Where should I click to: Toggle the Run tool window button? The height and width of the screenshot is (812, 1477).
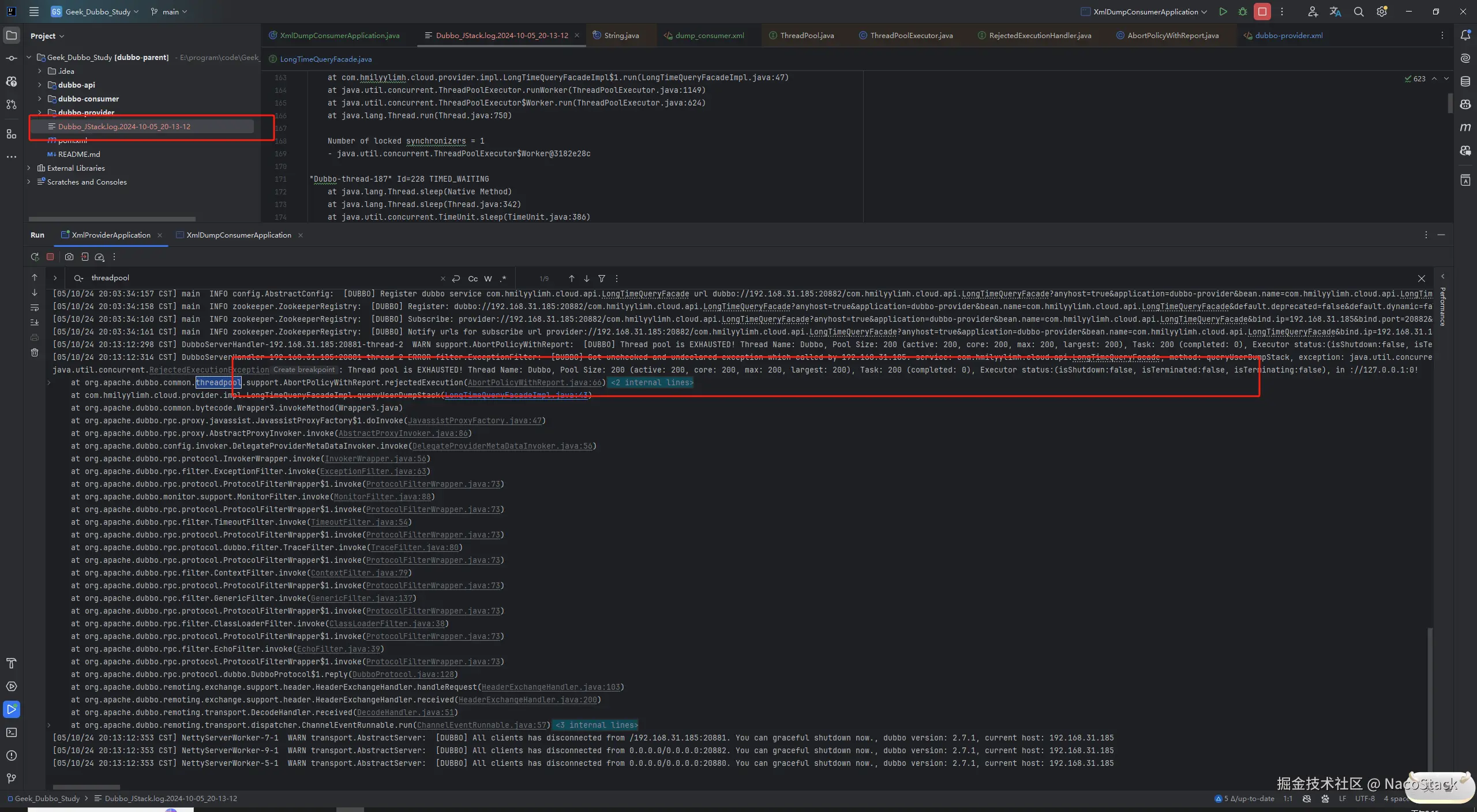coord(12,709)
